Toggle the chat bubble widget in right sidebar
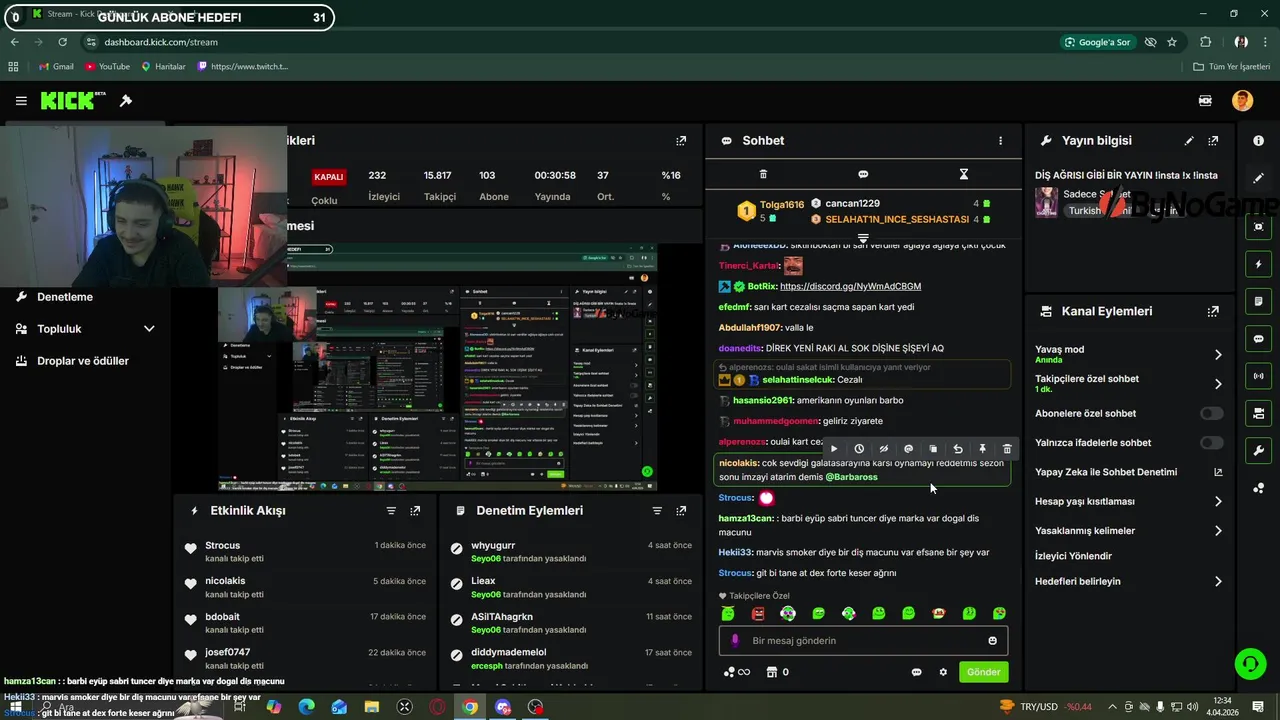This screenshot has width=1280, height=720. click(1258, 339)
